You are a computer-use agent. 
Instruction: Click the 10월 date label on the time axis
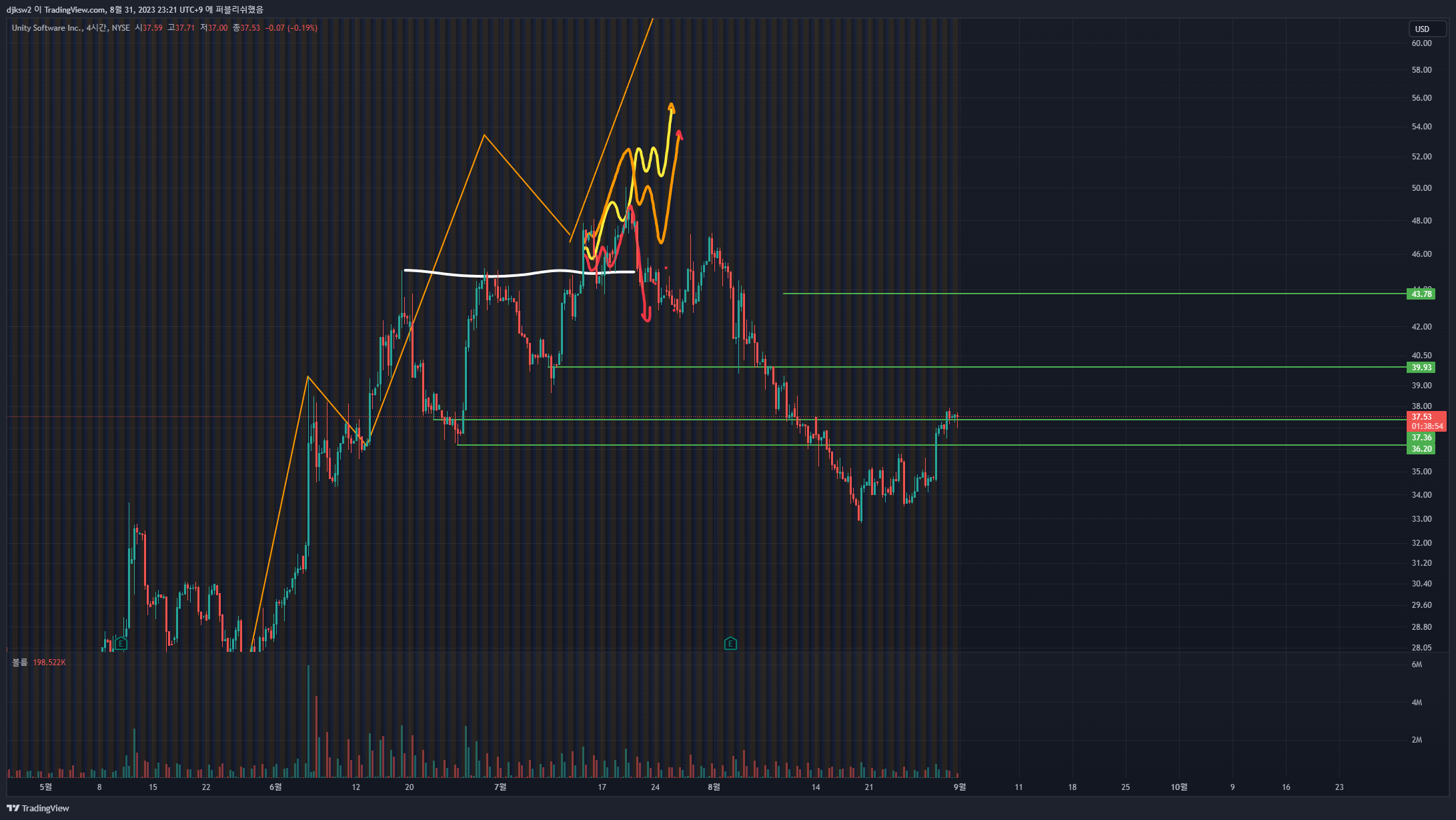coord(1179,787)
